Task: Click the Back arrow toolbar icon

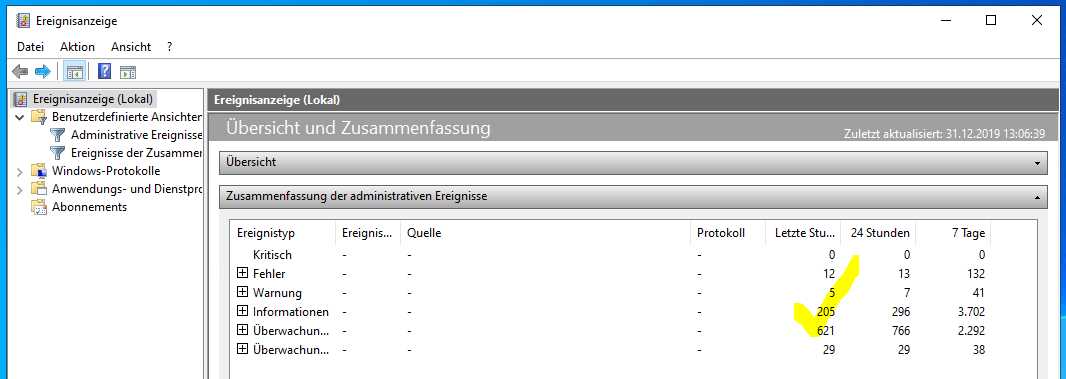Action: coord(20,71)
